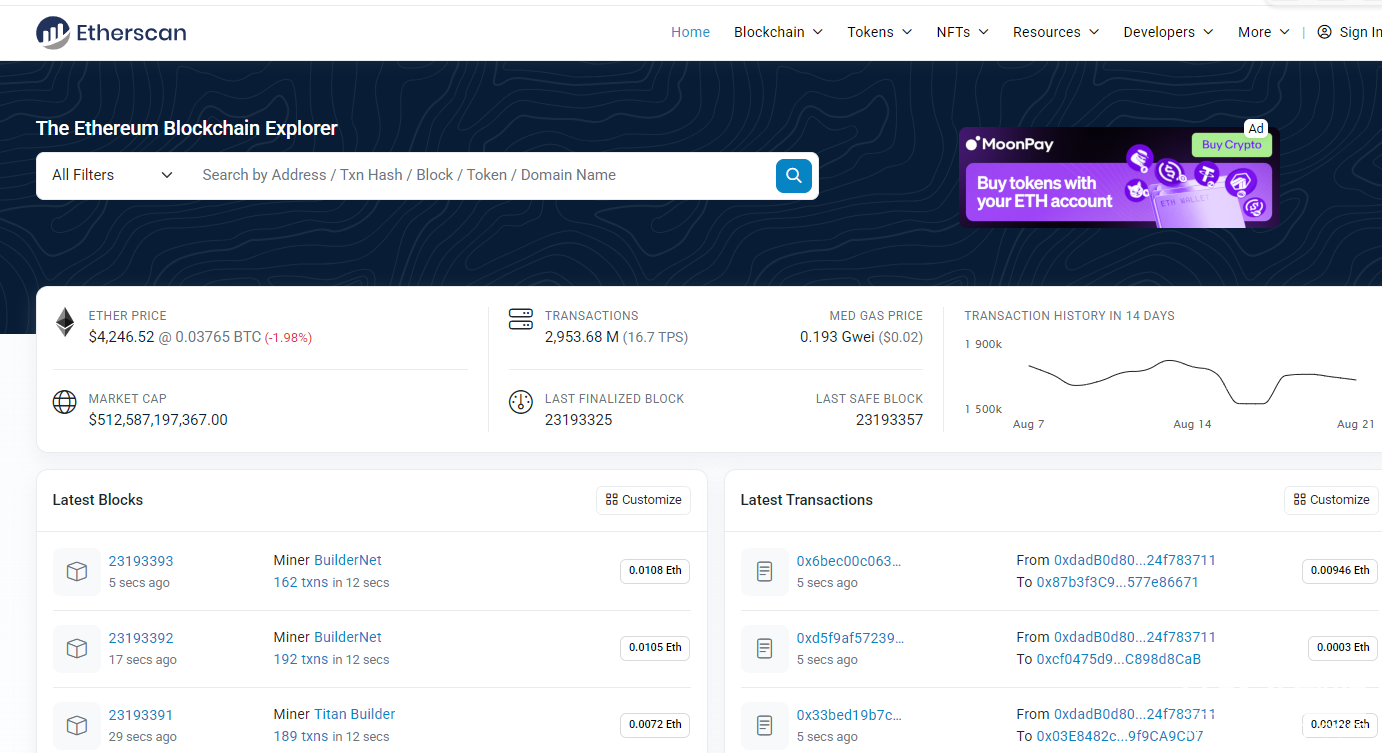Open the Developers menu
Screen dimensions: 1382x753
click(1167, 32)
